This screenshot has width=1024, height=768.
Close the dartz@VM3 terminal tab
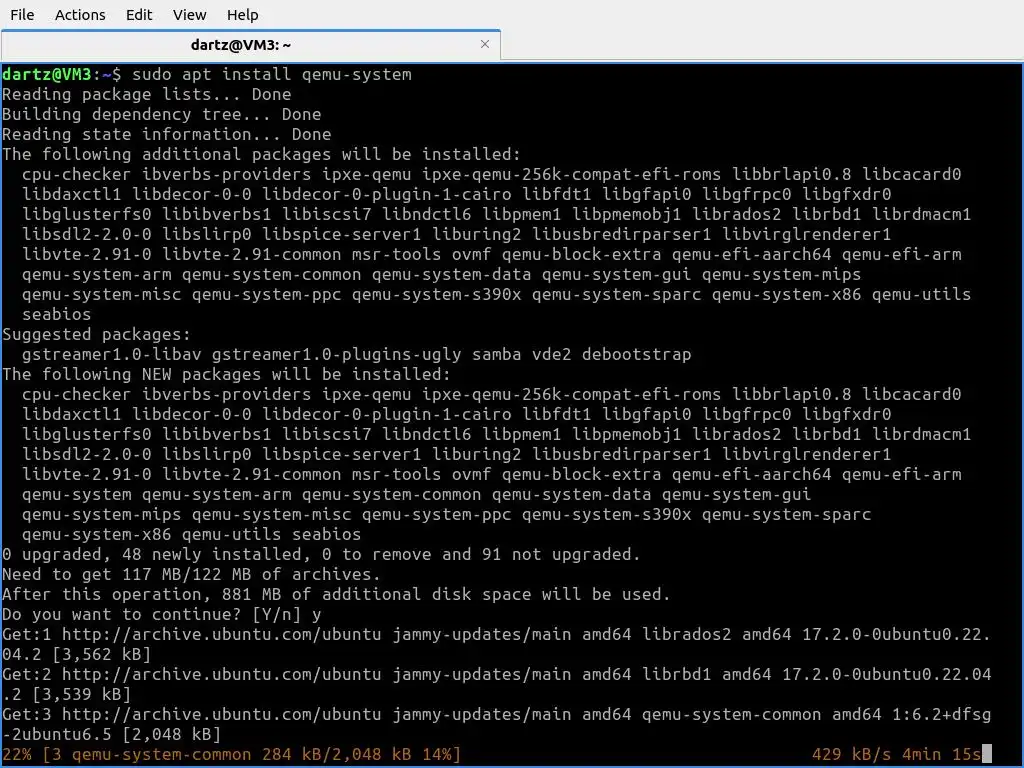(485, 44)
